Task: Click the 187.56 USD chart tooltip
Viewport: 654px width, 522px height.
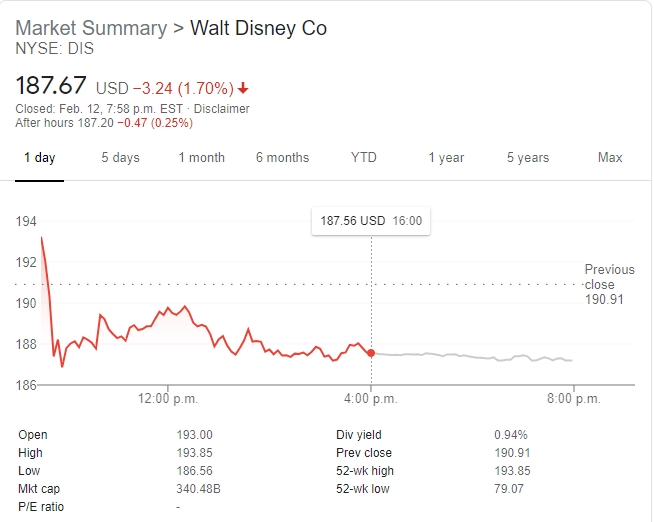Action: pos(371,221)
